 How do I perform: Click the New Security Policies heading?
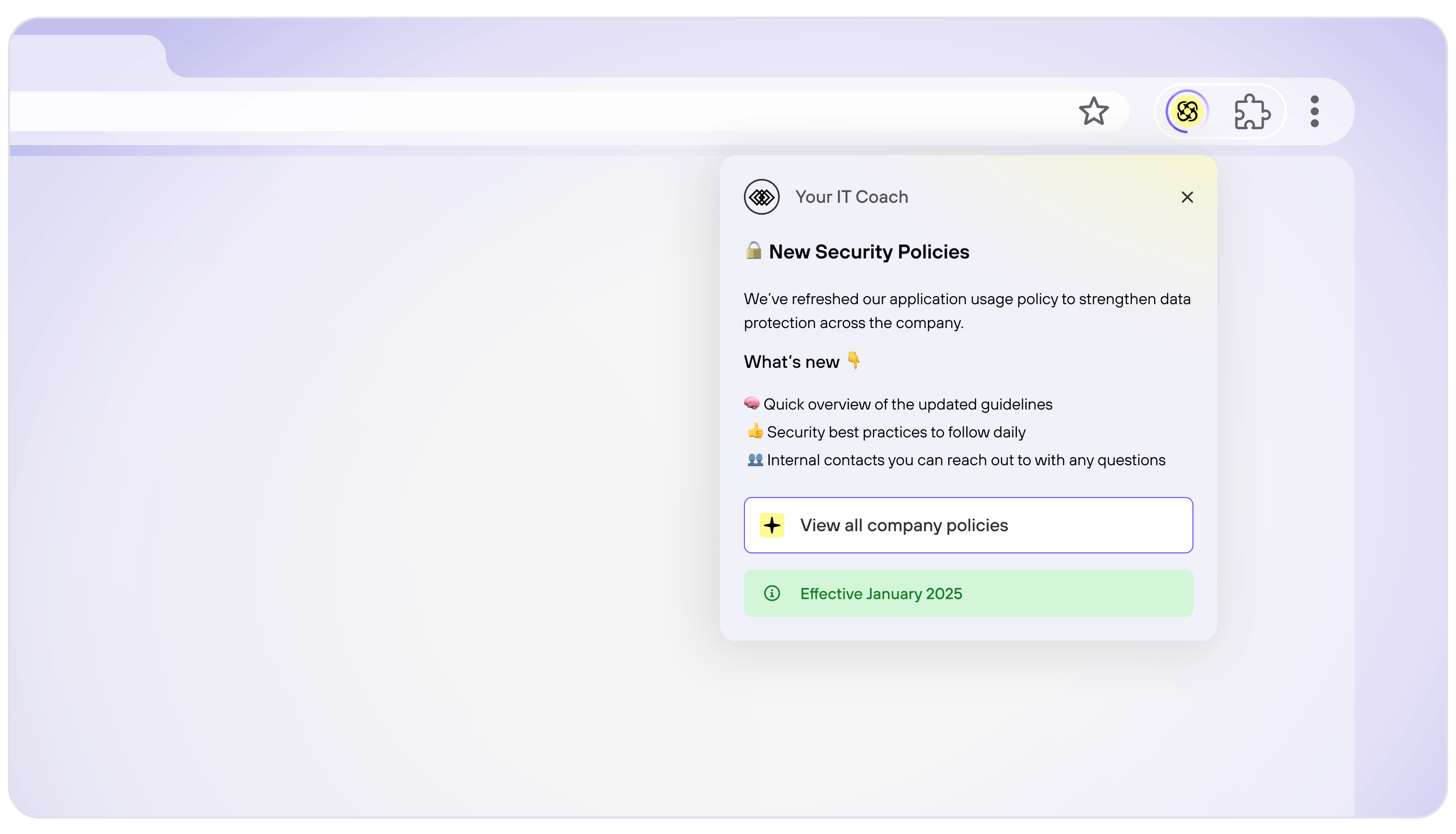point(868,252)
